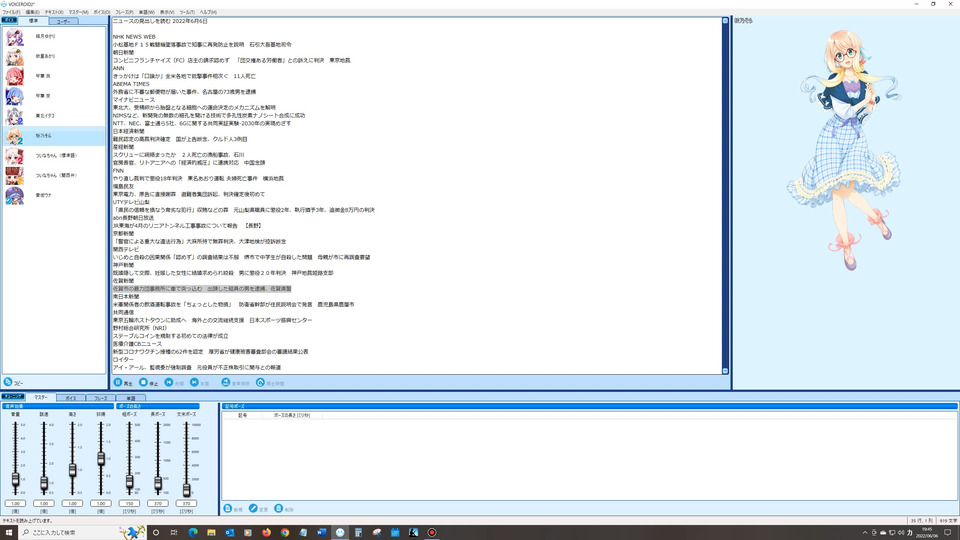Adjust the 短ポーズ slider handle
This screenshot has height=540, width=960.
129,482
